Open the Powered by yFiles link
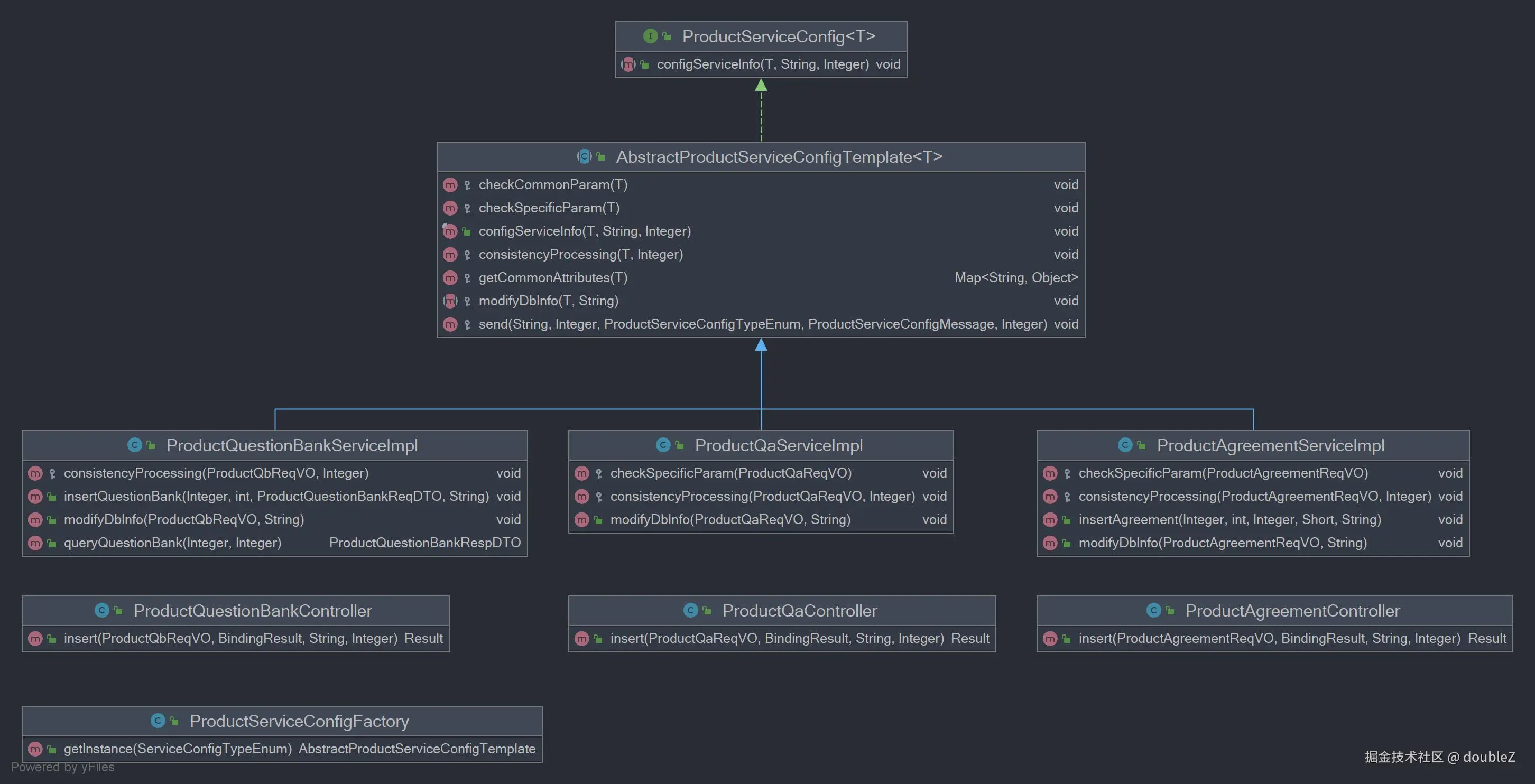The width and height of the screenshot is (1535, 784). coord(62,767)
